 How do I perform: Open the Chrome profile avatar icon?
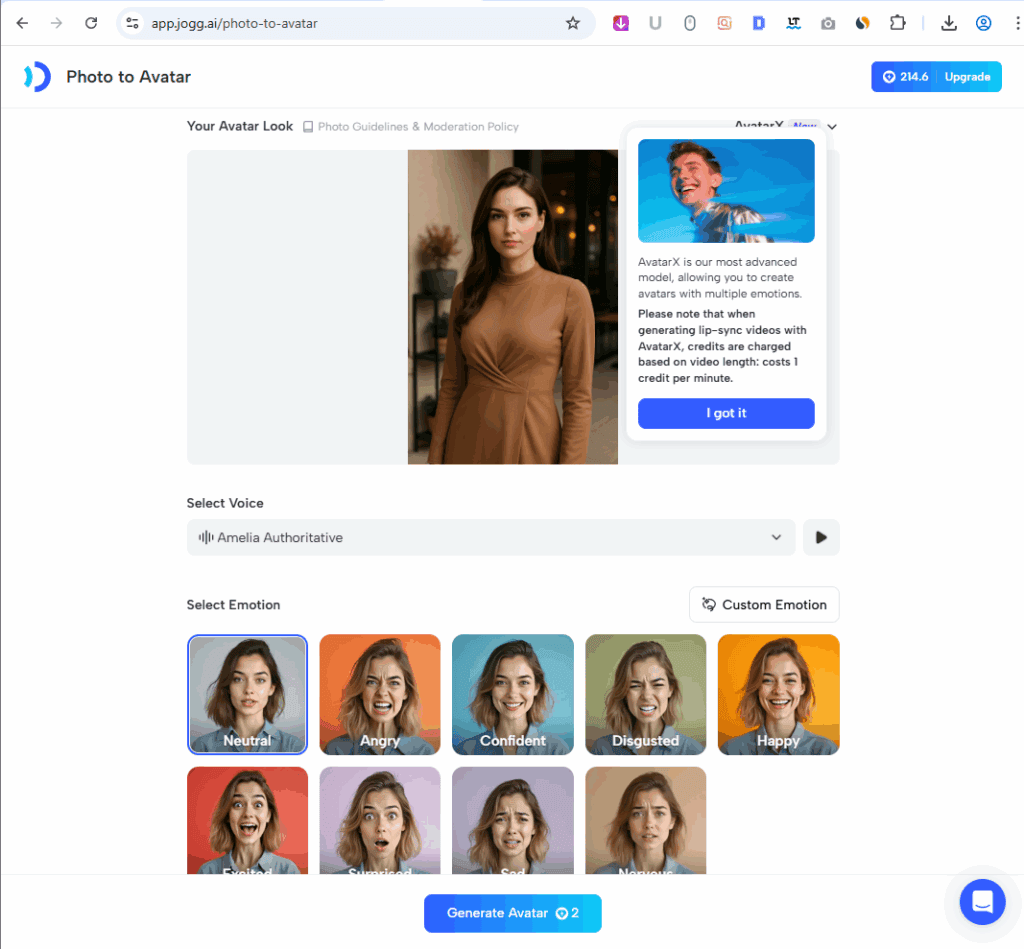(x=983, y=23)
